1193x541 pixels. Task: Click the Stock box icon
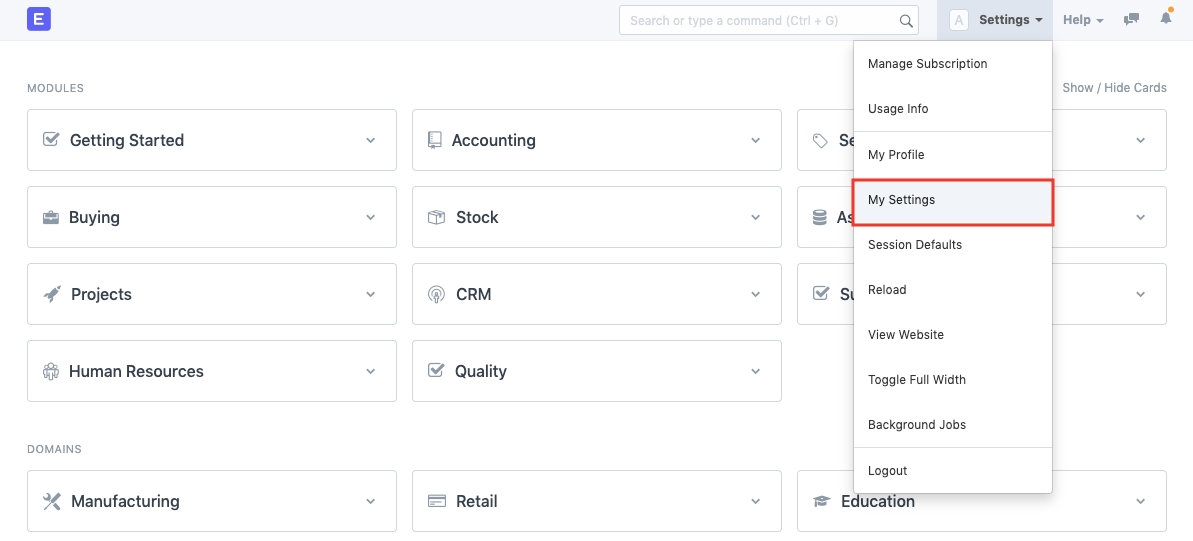(436, 217)
